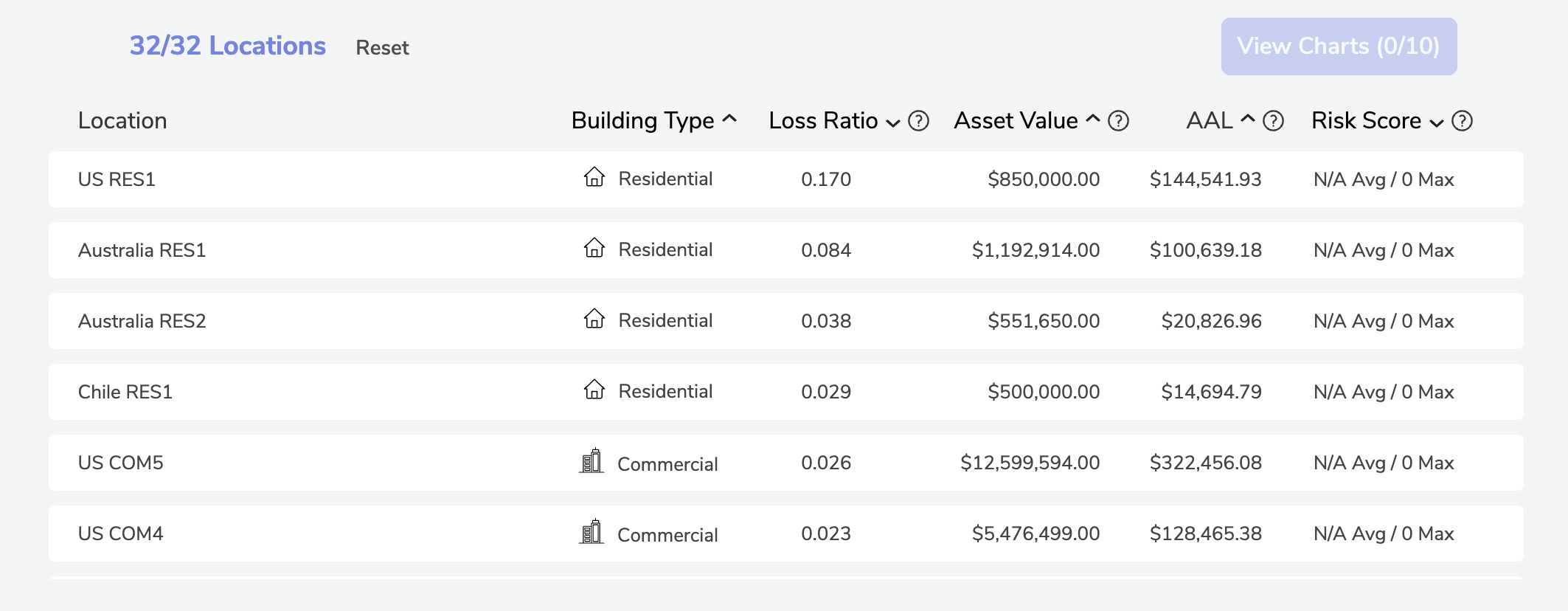The height and width of the screenshot is (611, 1568).
Task: Click asset value $551,650.00
Action: (1044, 321)
